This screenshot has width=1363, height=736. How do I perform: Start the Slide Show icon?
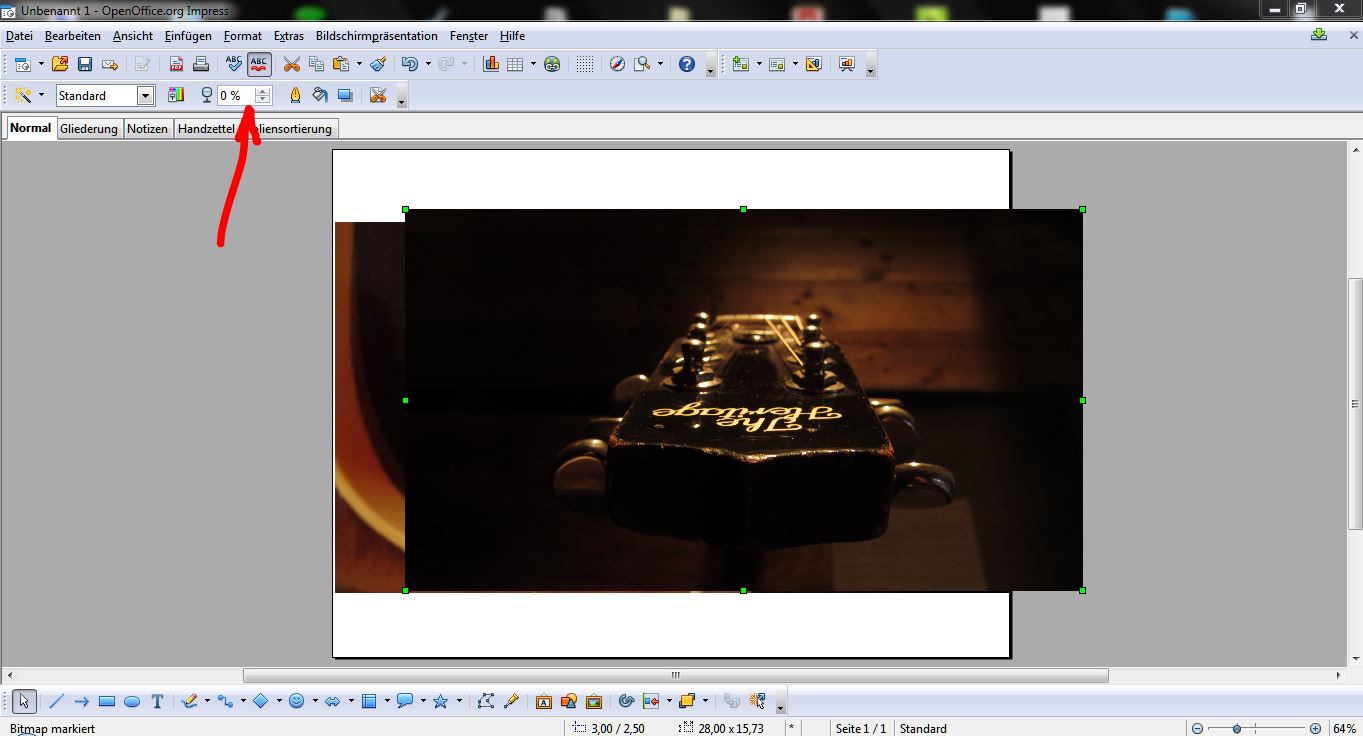click(x=847, y=64)
